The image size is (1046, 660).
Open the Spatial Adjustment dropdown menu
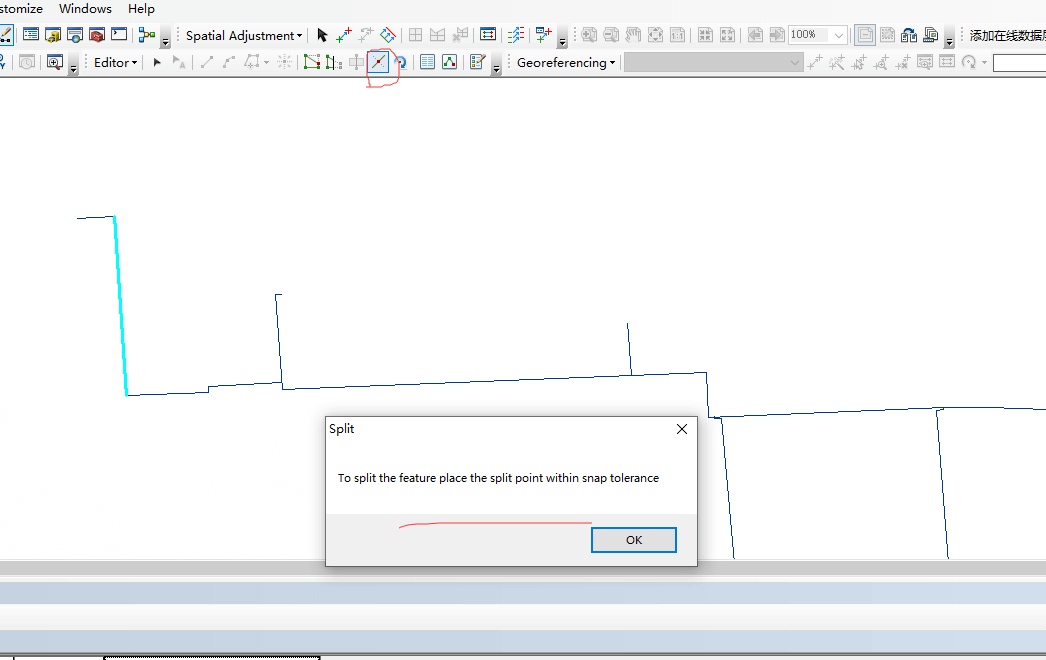[x=243, y=35]
